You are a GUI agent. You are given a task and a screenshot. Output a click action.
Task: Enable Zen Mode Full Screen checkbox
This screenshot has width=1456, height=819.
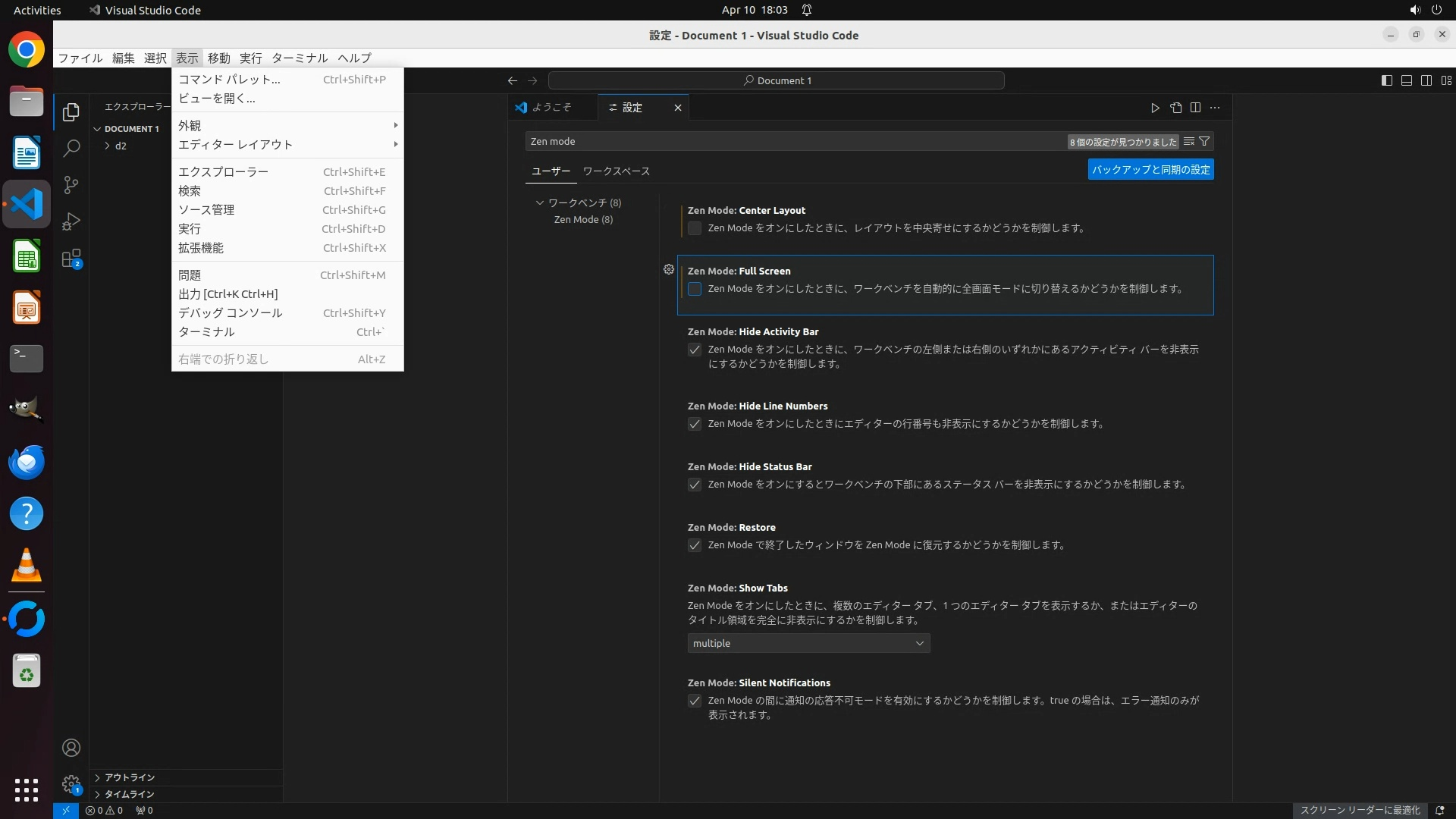695,289
